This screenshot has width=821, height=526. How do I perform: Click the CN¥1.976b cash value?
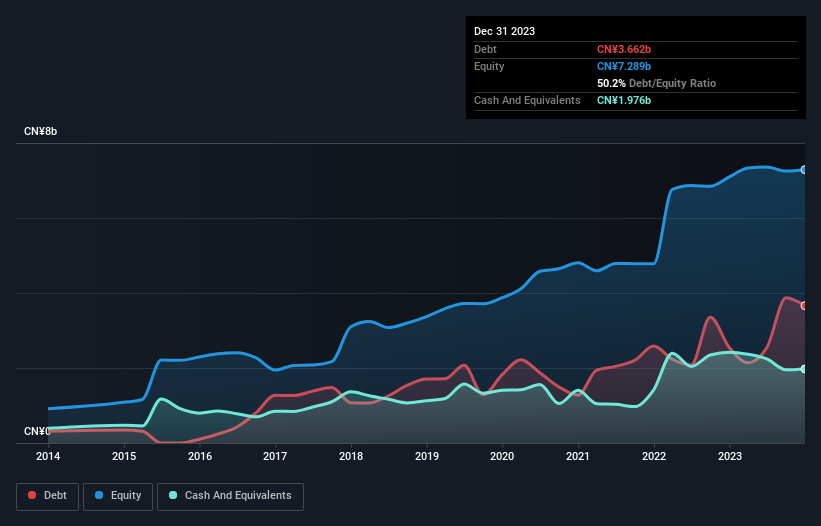pyautogui.click(x=624, y=100)
